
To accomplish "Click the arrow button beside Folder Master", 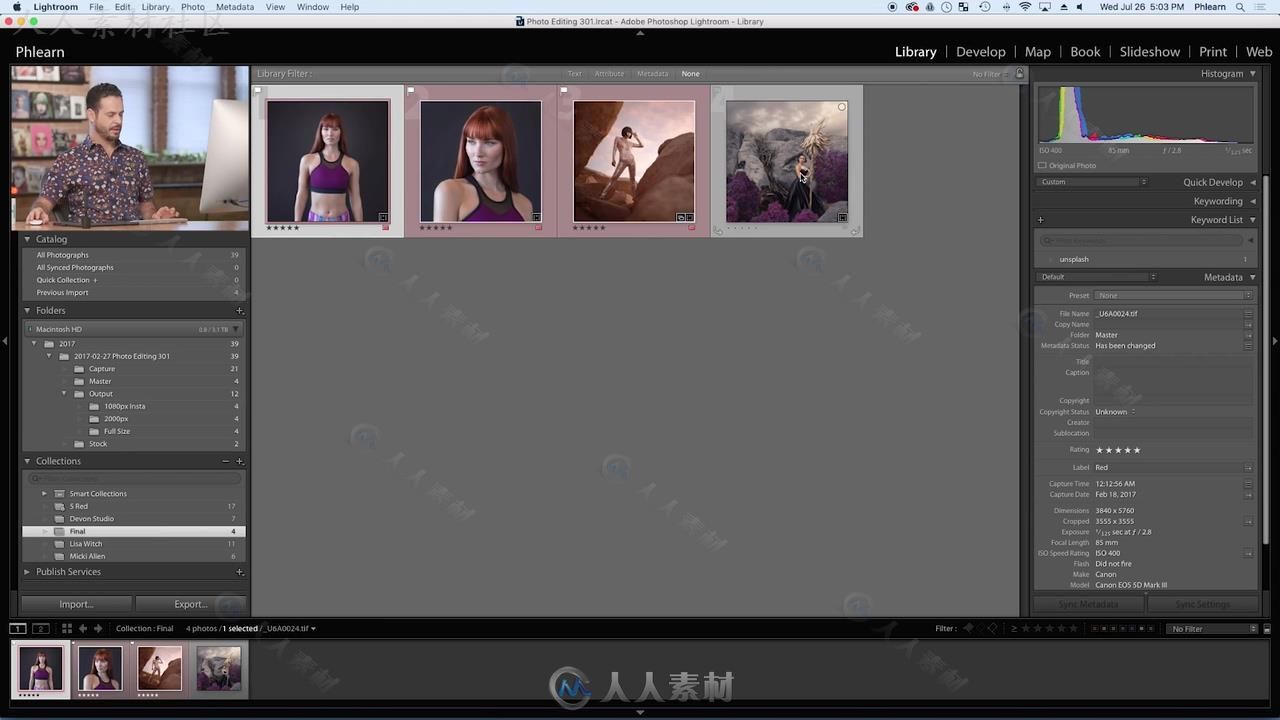I will coord(1248,335).
